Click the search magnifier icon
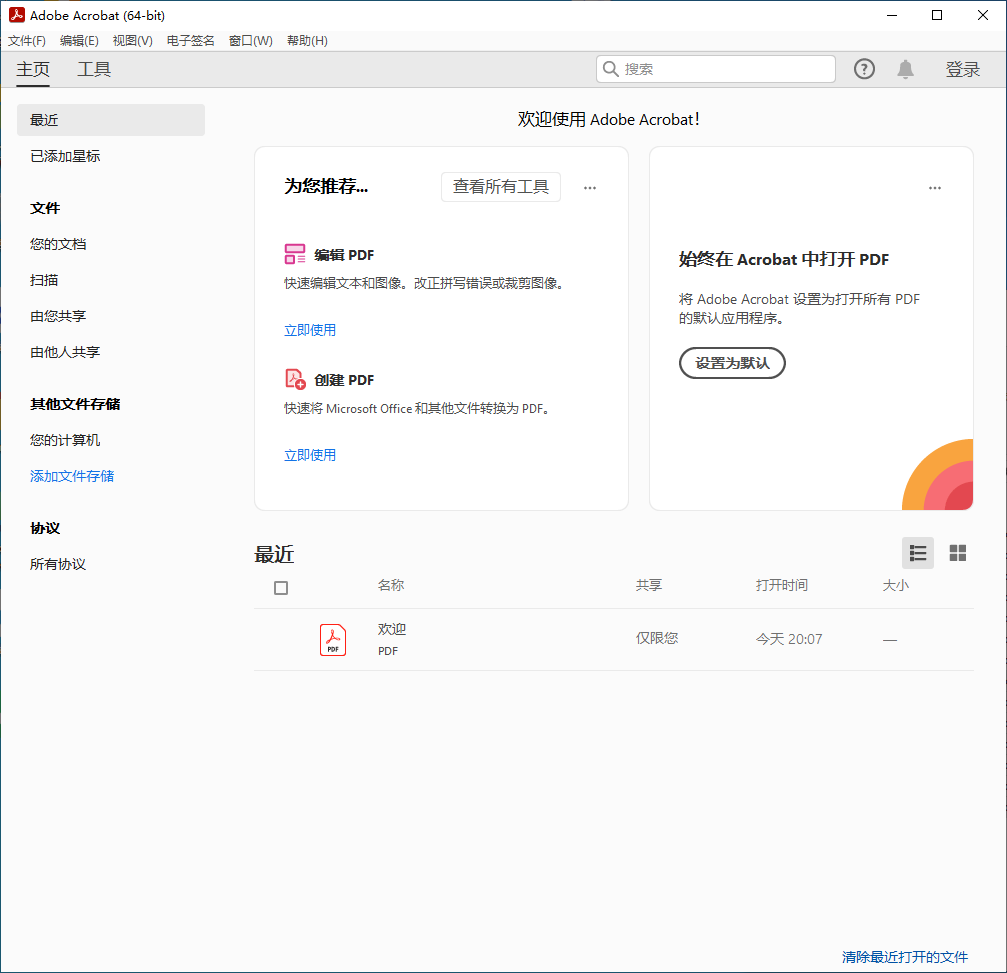This screenshot has width=1007, height=973. point(611,68)
